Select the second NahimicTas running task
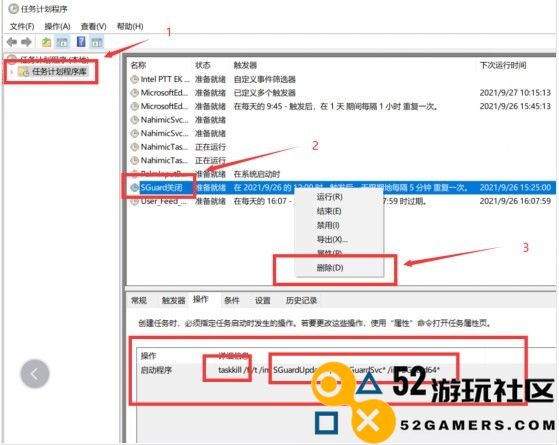This screenshot has height=445, width=559. point(341,160)
